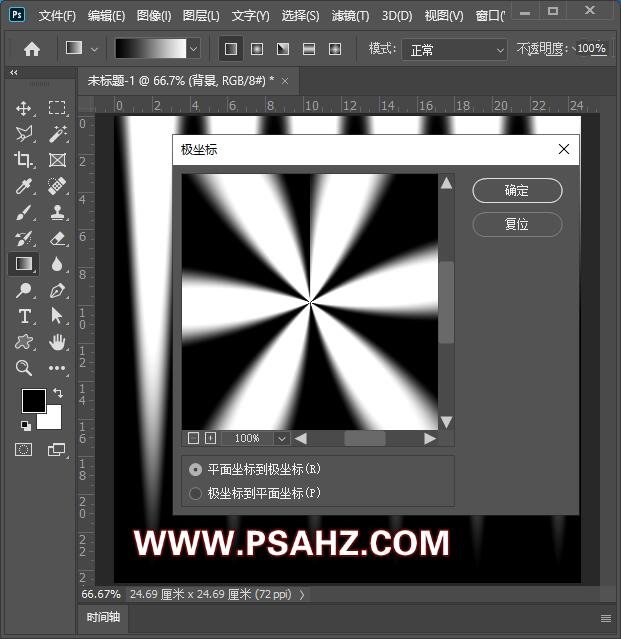Select the Clone Stamp tool
The height and width of the screenshot is (639, 621).
57,212
